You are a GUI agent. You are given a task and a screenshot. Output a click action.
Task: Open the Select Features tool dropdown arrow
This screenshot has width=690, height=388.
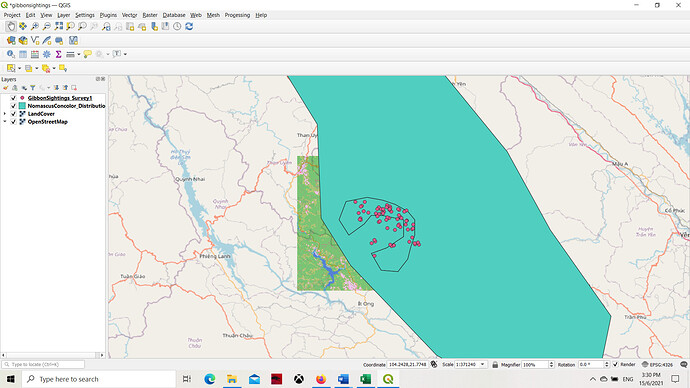(x=19, y=68)
